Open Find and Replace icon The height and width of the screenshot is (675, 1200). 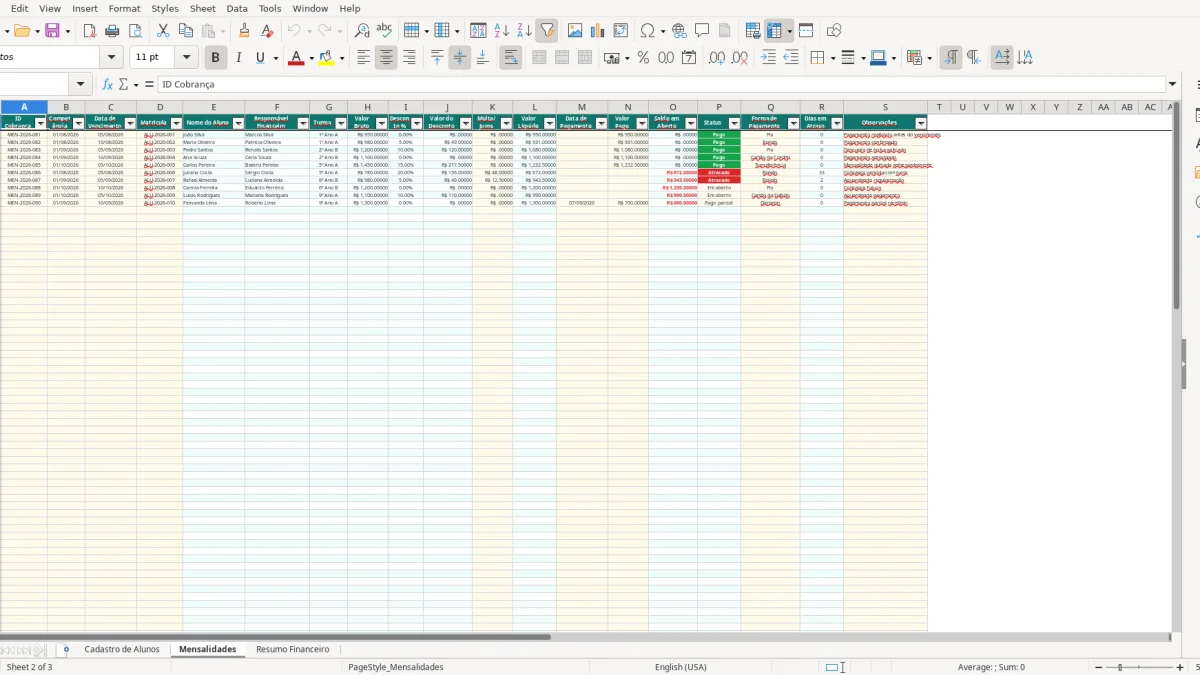point(362,30)
